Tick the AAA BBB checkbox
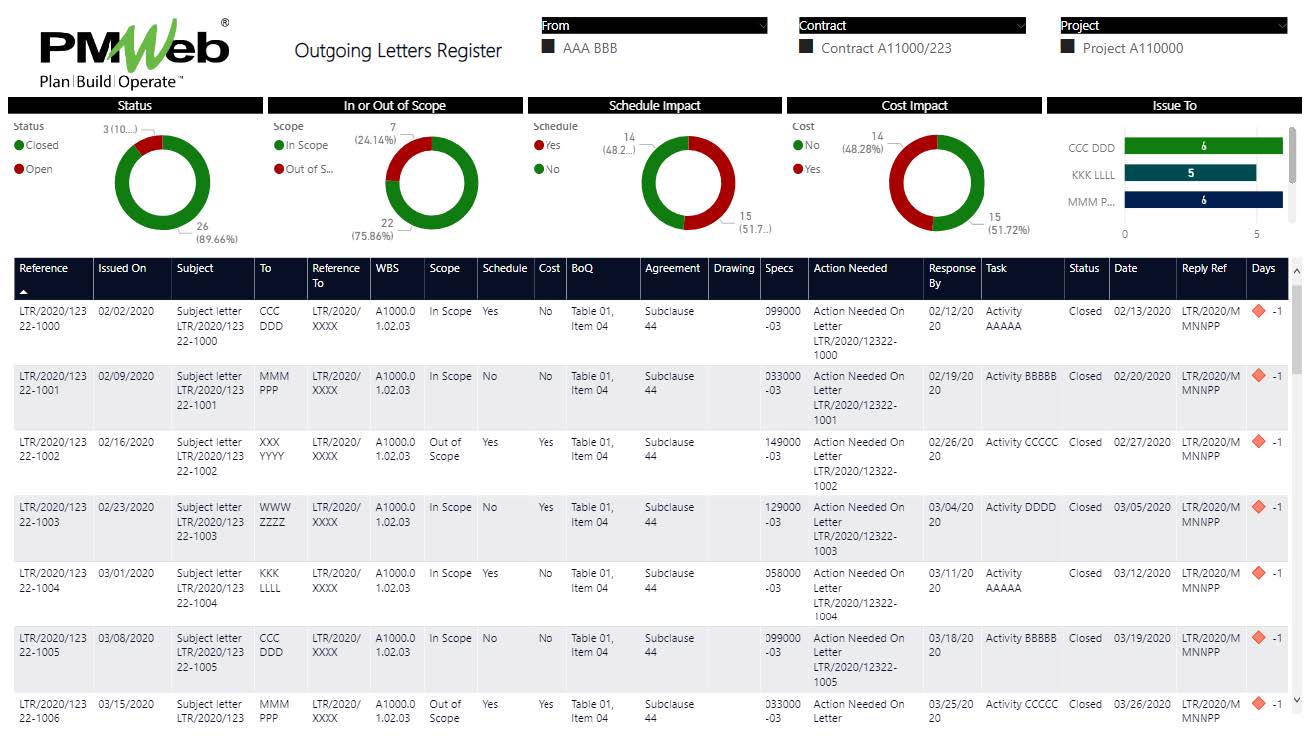This screenshot has height=737, width=1313. click(548, 46)
